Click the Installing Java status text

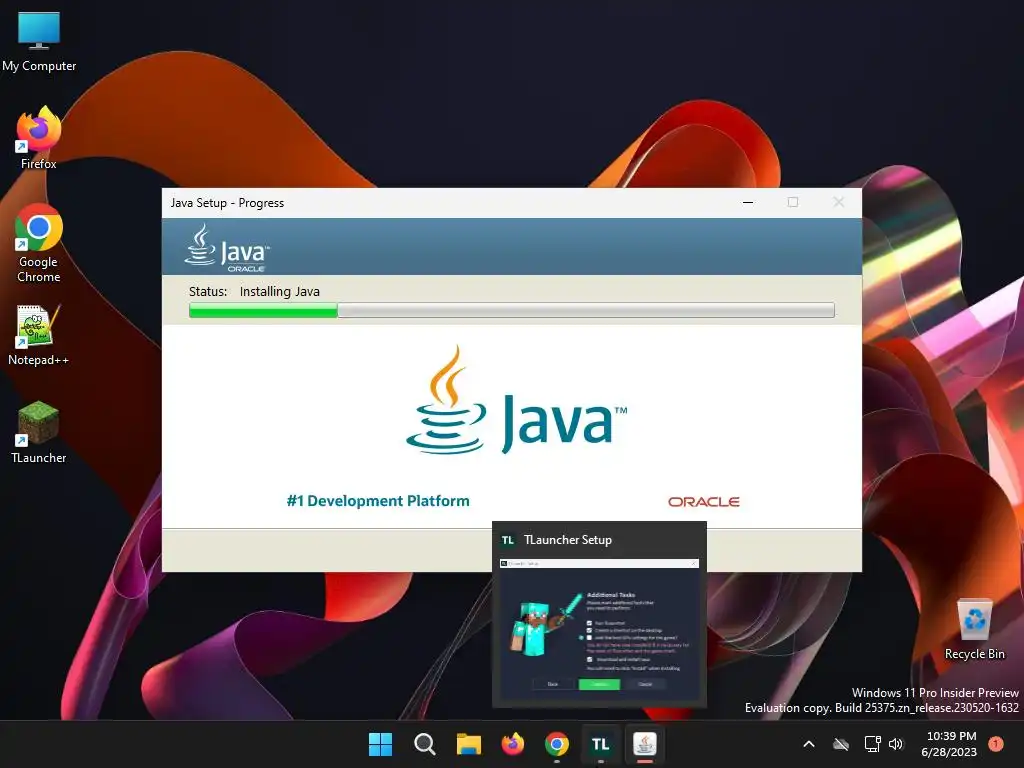(x=280, y=291)
